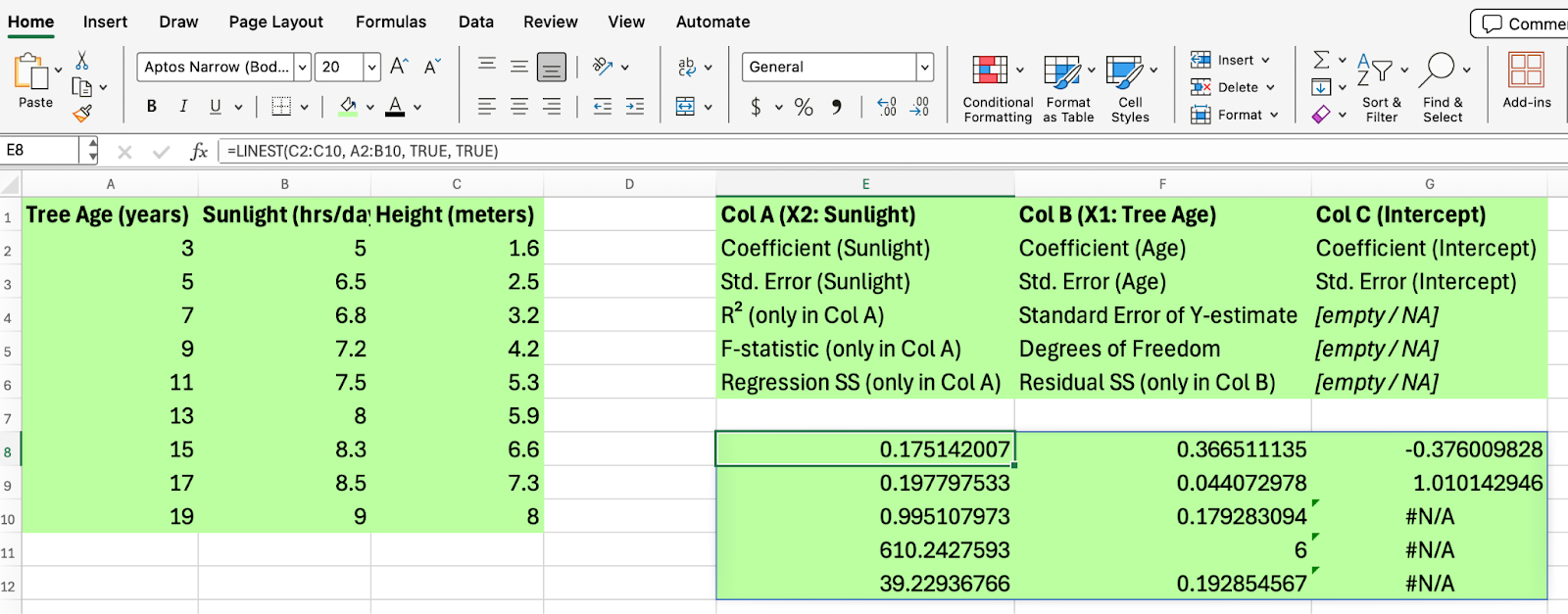The image size is (1568, 614).
Task: Apply currency dollar format
Action: tap(756, 107)
